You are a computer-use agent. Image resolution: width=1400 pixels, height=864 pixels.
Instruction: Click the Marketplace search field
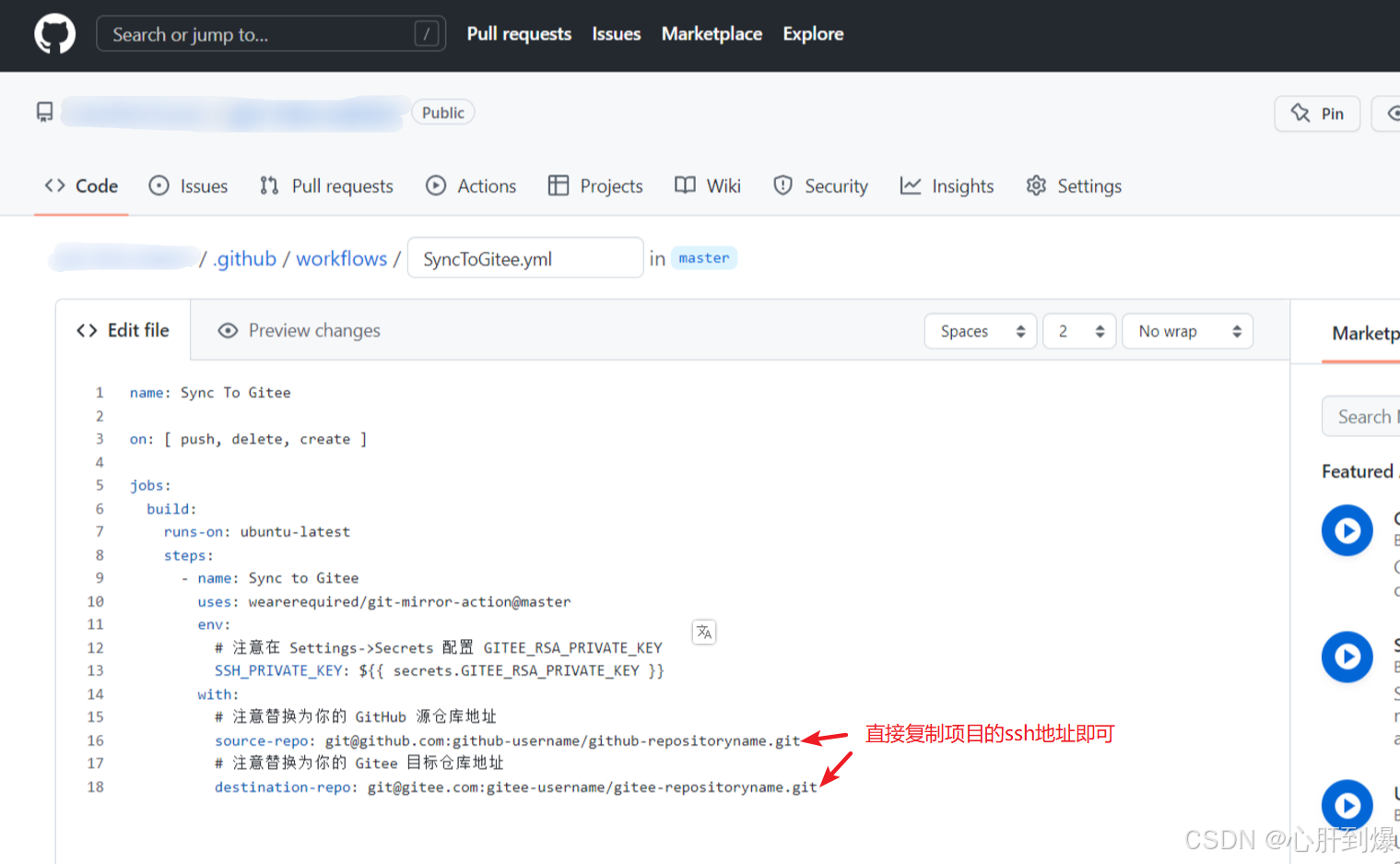click(x=1361, y=417)
